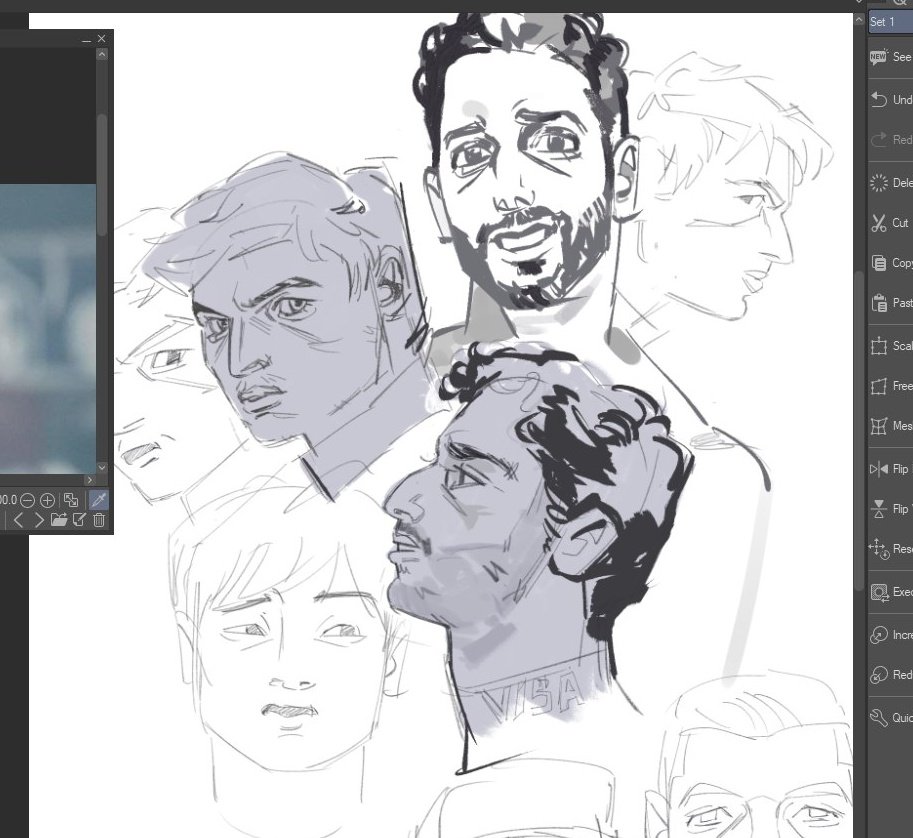
Task: Clear the Sub View image with trash icon
Action: point(99,520)
